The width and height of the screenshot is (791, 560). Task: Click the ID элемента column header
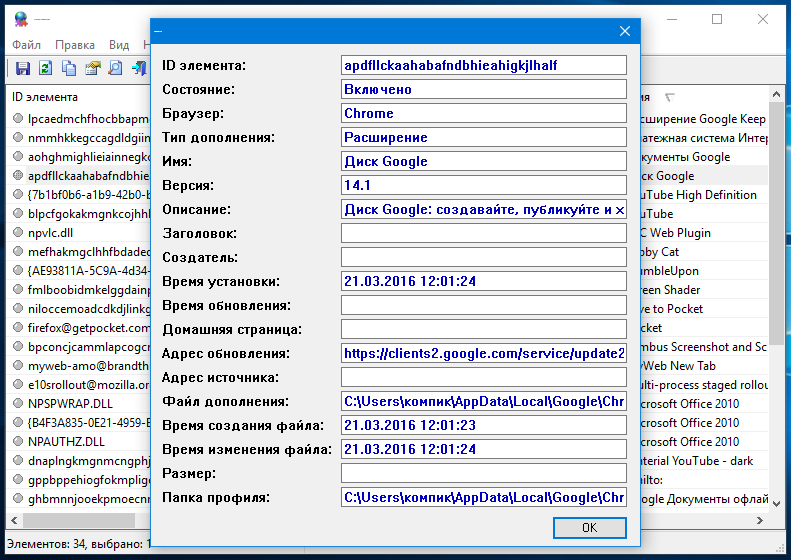pyautogui.click(x=45, y=97)
